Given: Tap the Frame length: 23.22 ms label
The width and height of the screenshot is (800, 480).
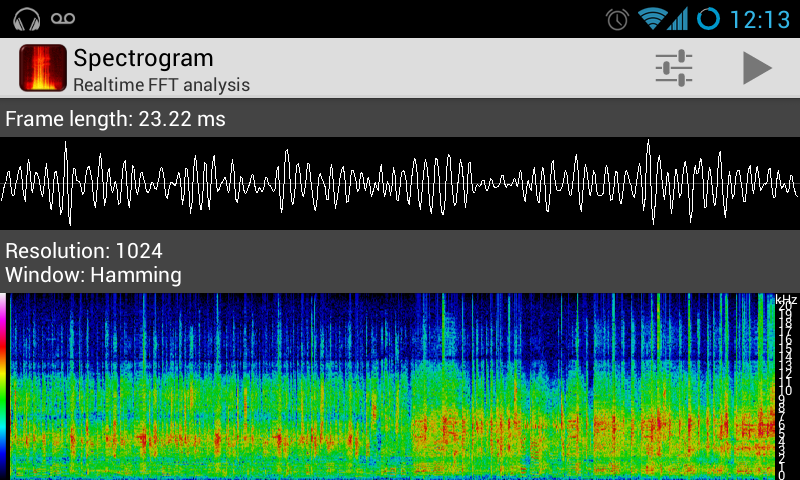Looking at the screenshot, I should 115,119.
